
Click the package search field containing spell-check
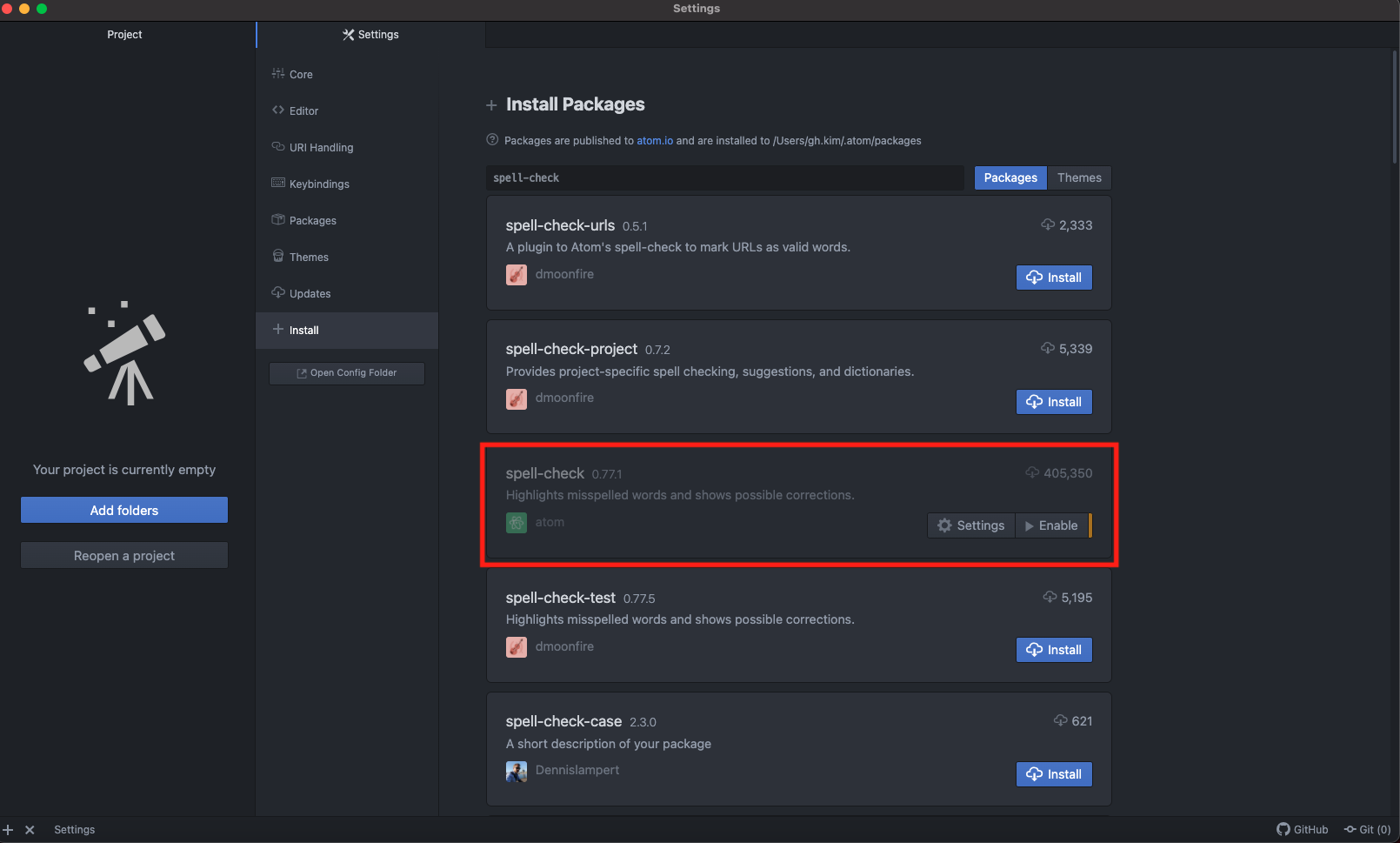tap(724, 177)
